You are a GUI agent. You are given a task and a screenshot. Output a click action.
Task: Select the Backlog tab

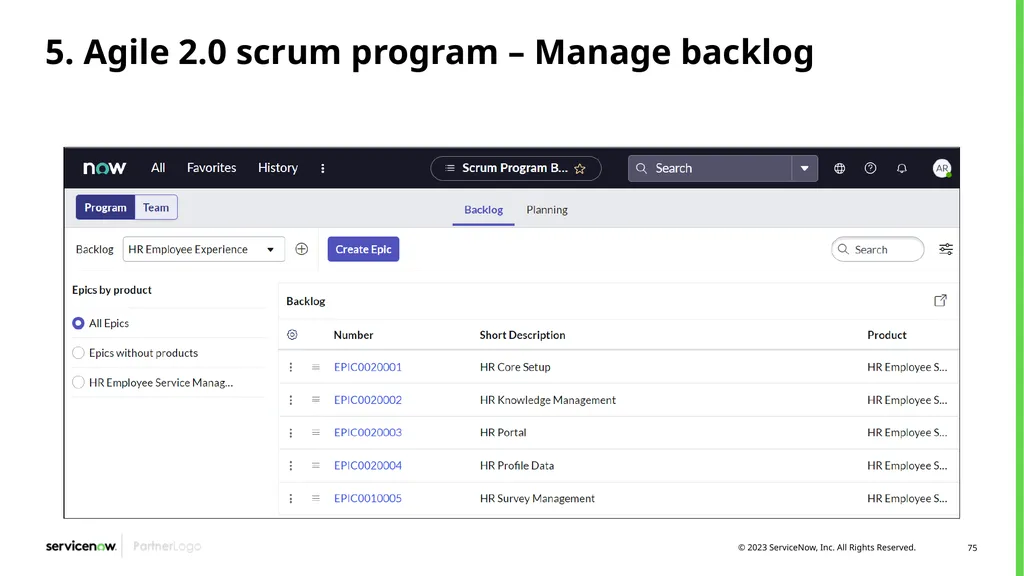point(483,210)
